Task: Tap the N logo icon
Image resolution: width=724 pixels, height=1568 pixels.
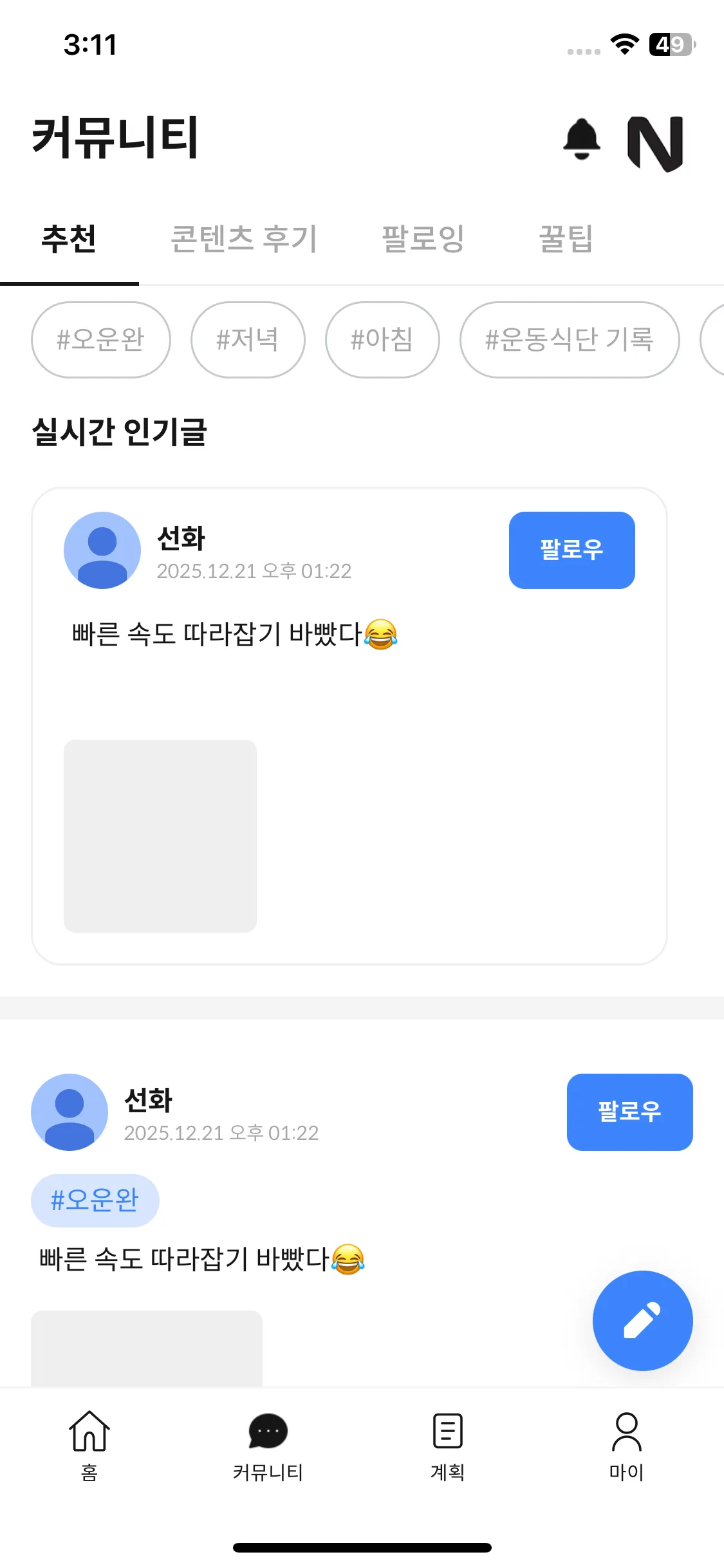Action: tap(655, 143)
